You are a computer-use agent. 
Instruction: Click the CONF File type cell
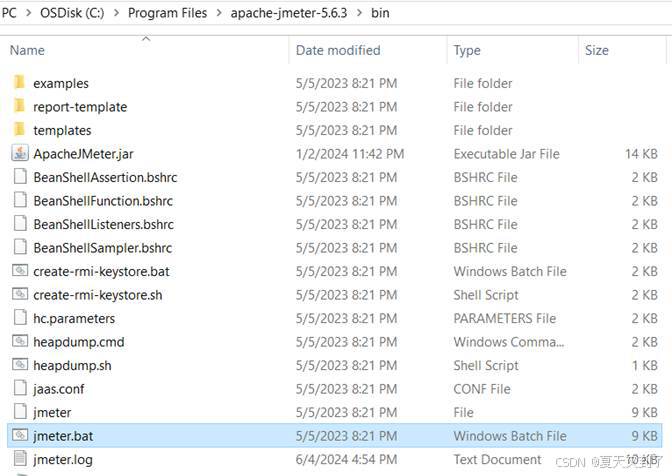tap(482, 389)
